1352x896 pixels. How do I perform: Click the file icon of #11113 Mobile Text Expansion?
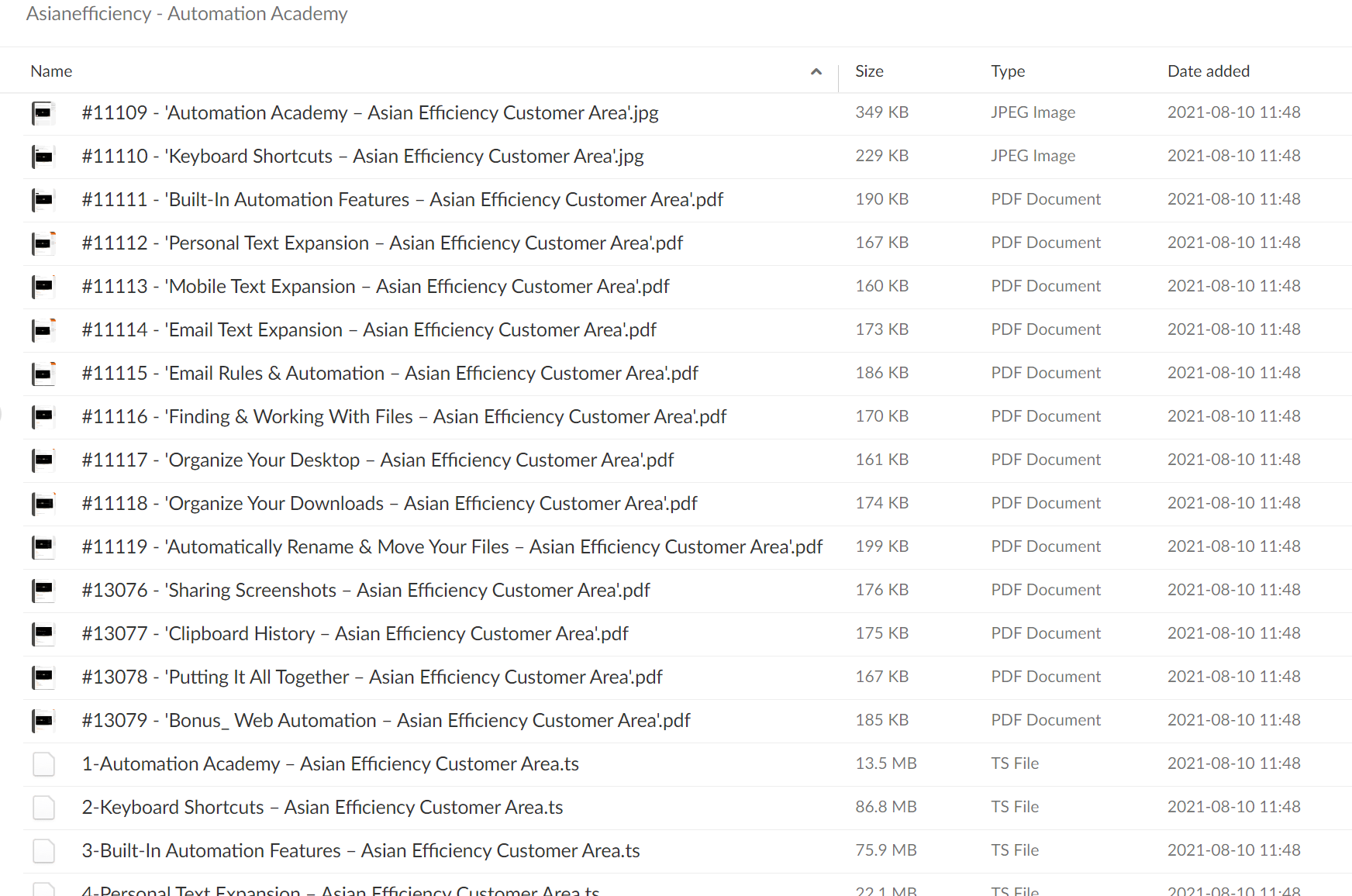pyautogui.click(x=44, y=287)
